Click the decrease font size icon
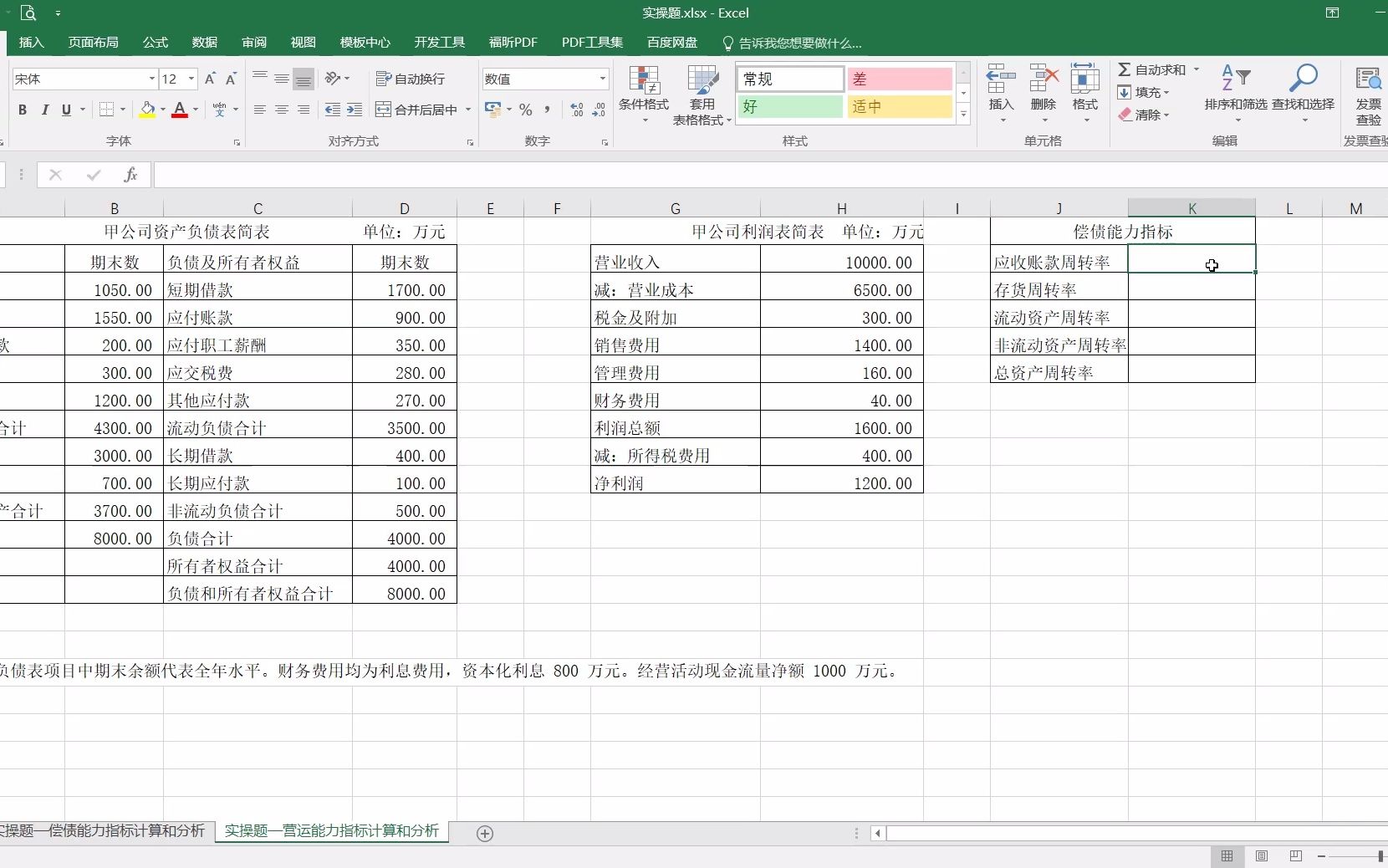Viewport: 1388px width, 868px height. pyautogui.click(x=232, y=79)
